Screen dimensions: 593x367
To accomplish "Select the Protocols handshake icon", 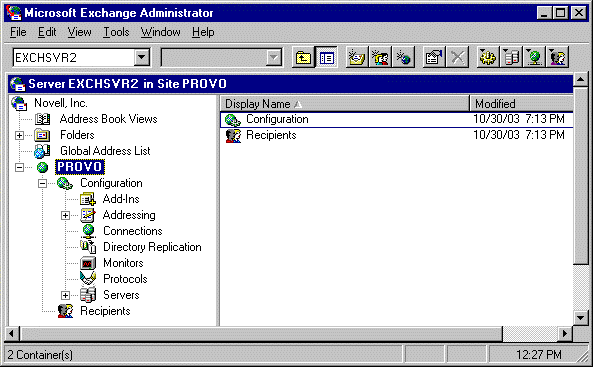I will pyautogui.click(x=88, y=279).
